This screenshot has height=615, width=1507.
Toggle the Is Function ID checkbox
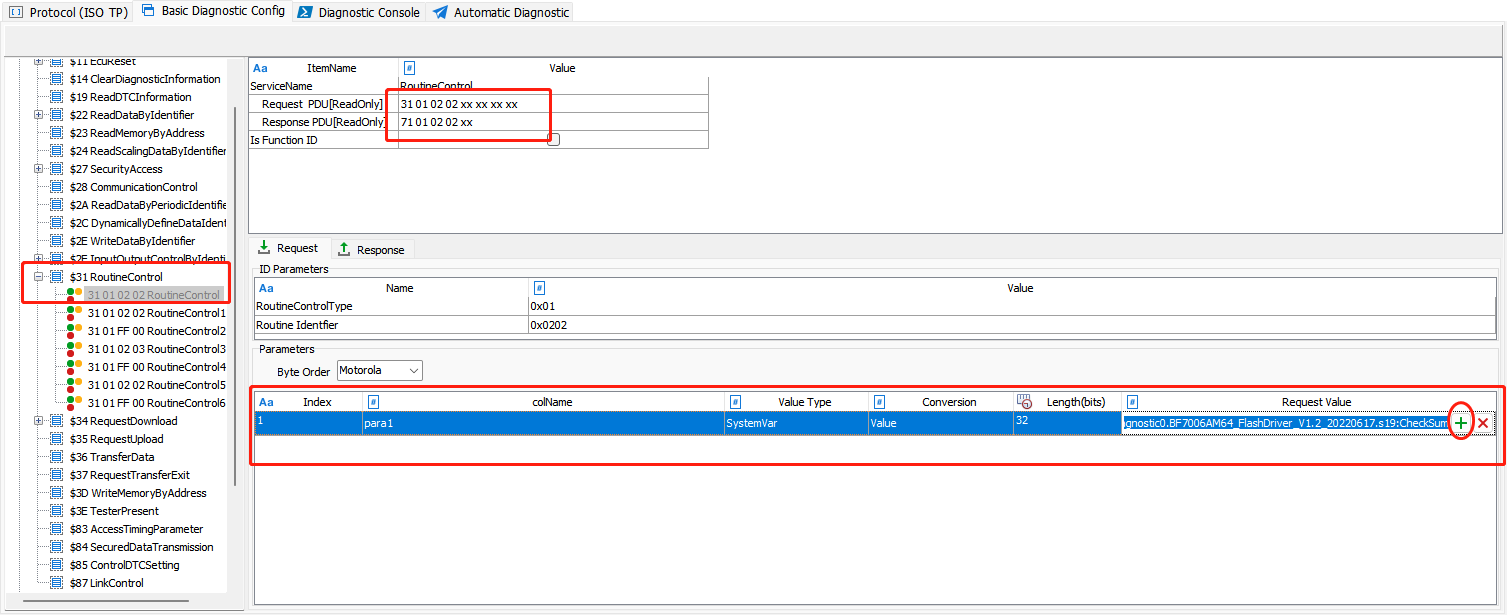tap(555, 139)
